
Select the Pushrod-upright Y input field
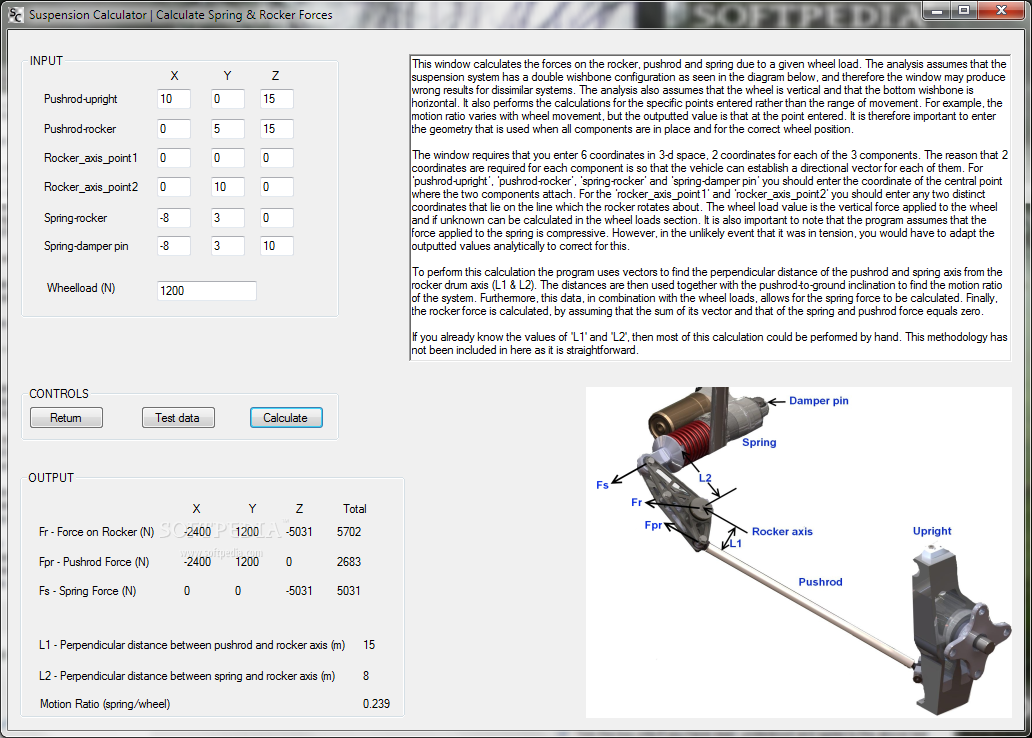(x=228, y=99)
